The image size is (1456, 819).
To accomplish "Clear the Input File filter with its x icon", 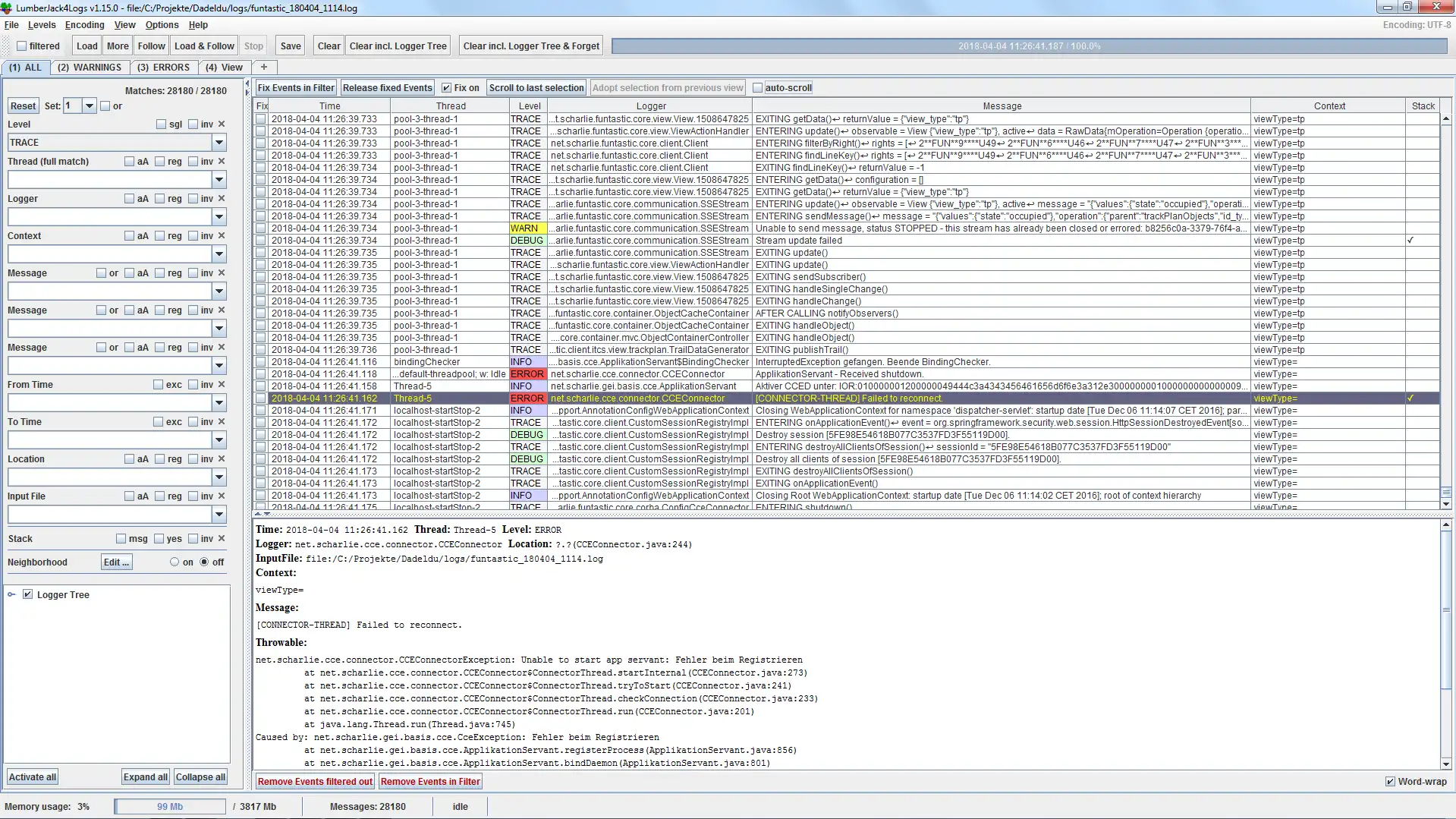I will [x=222, y=496].
